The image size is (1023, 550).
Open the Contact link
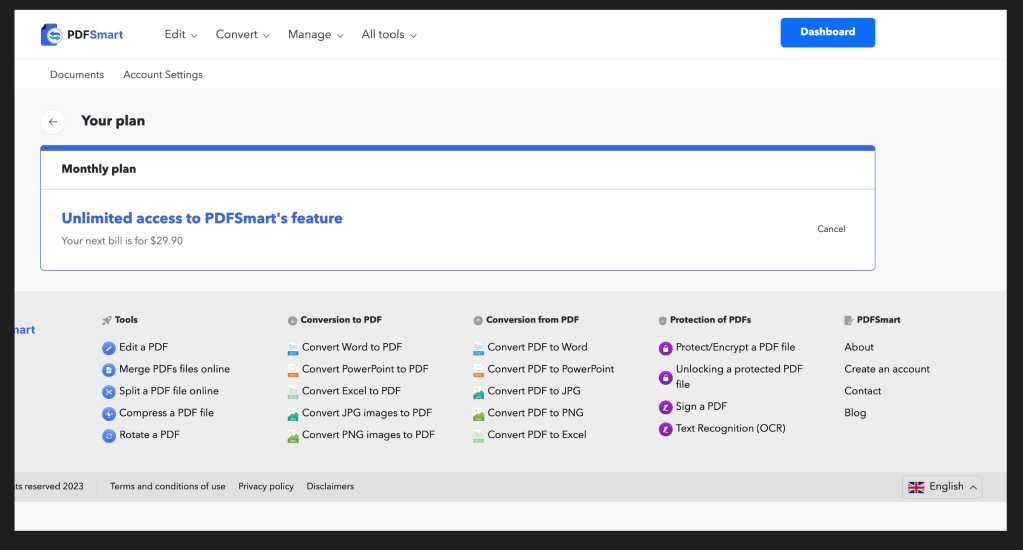[863, 391]
